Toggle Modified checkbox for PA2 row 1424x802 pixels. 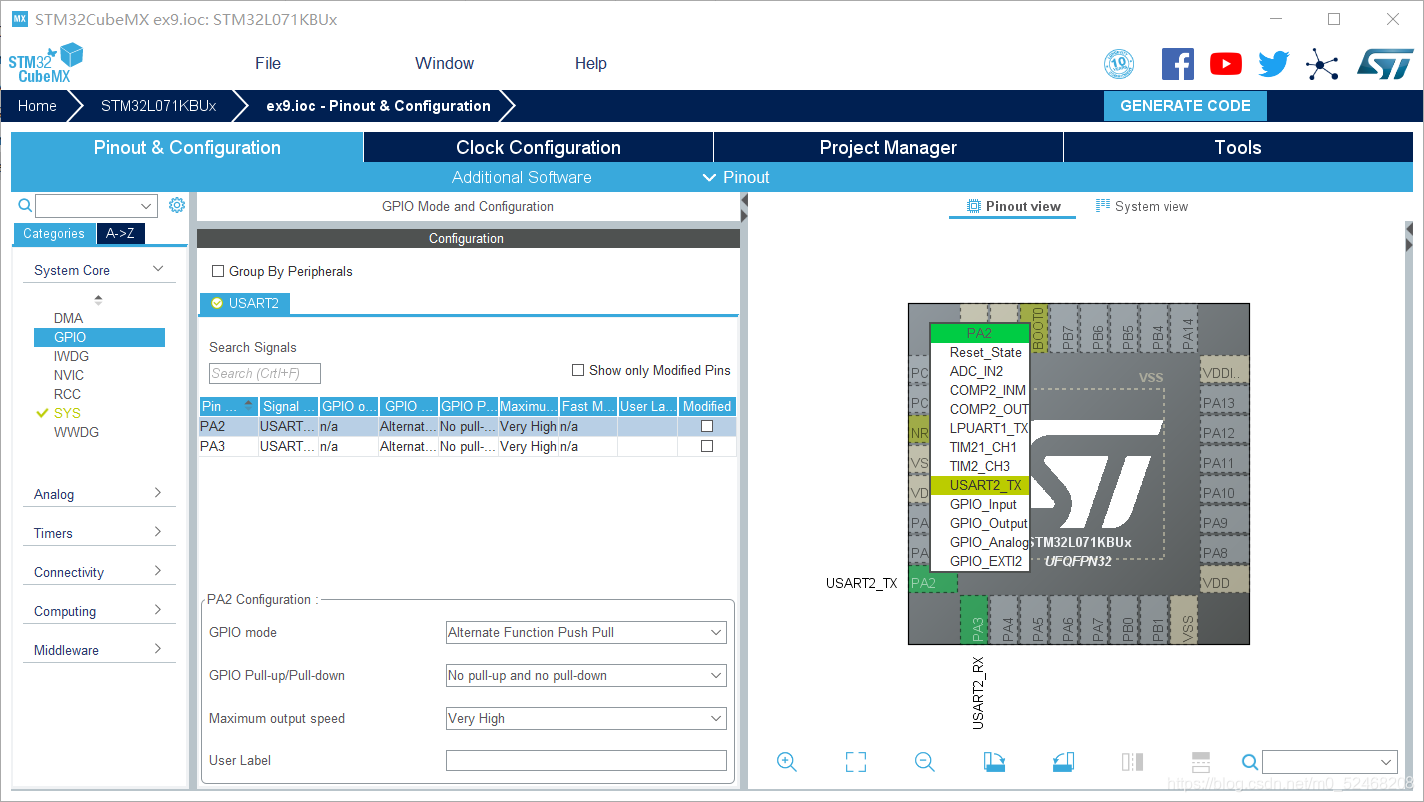coord(707,426)
